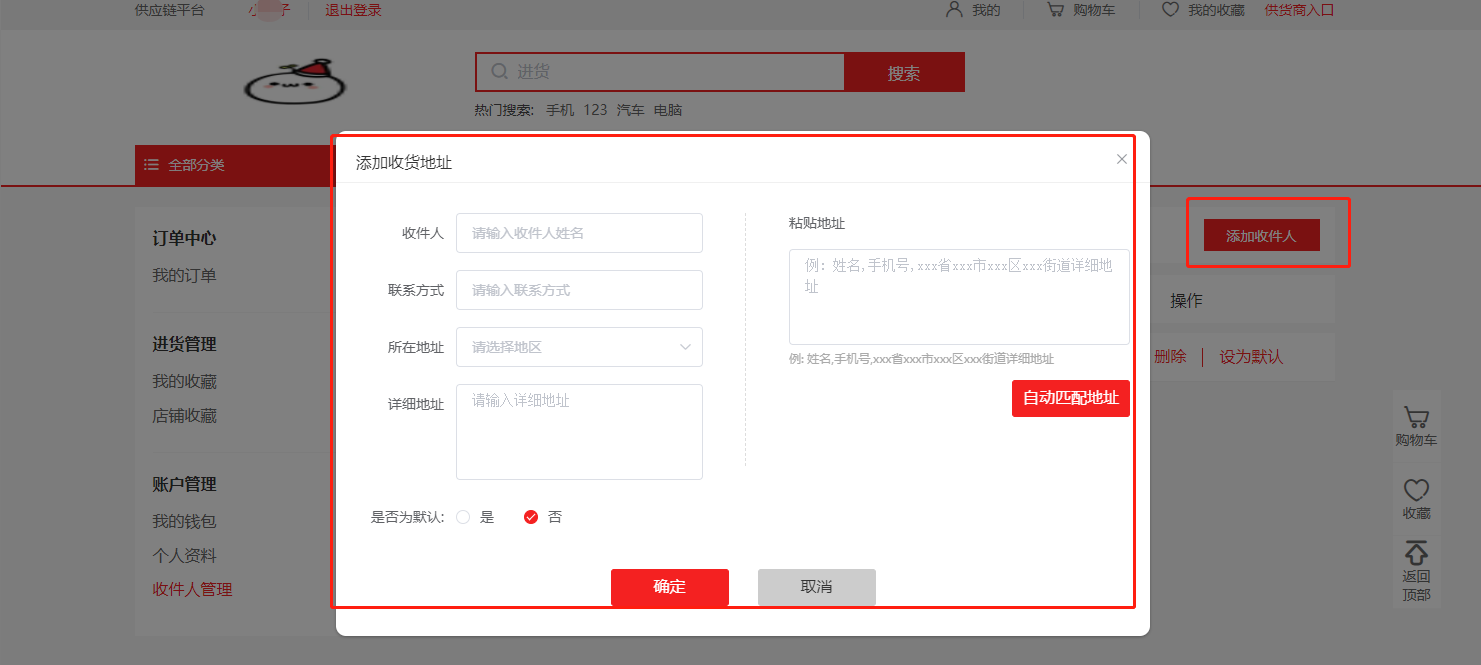Click the shopping cart icon in top bar
This screenshot has width=1481, height=665.
[1055, 10]
